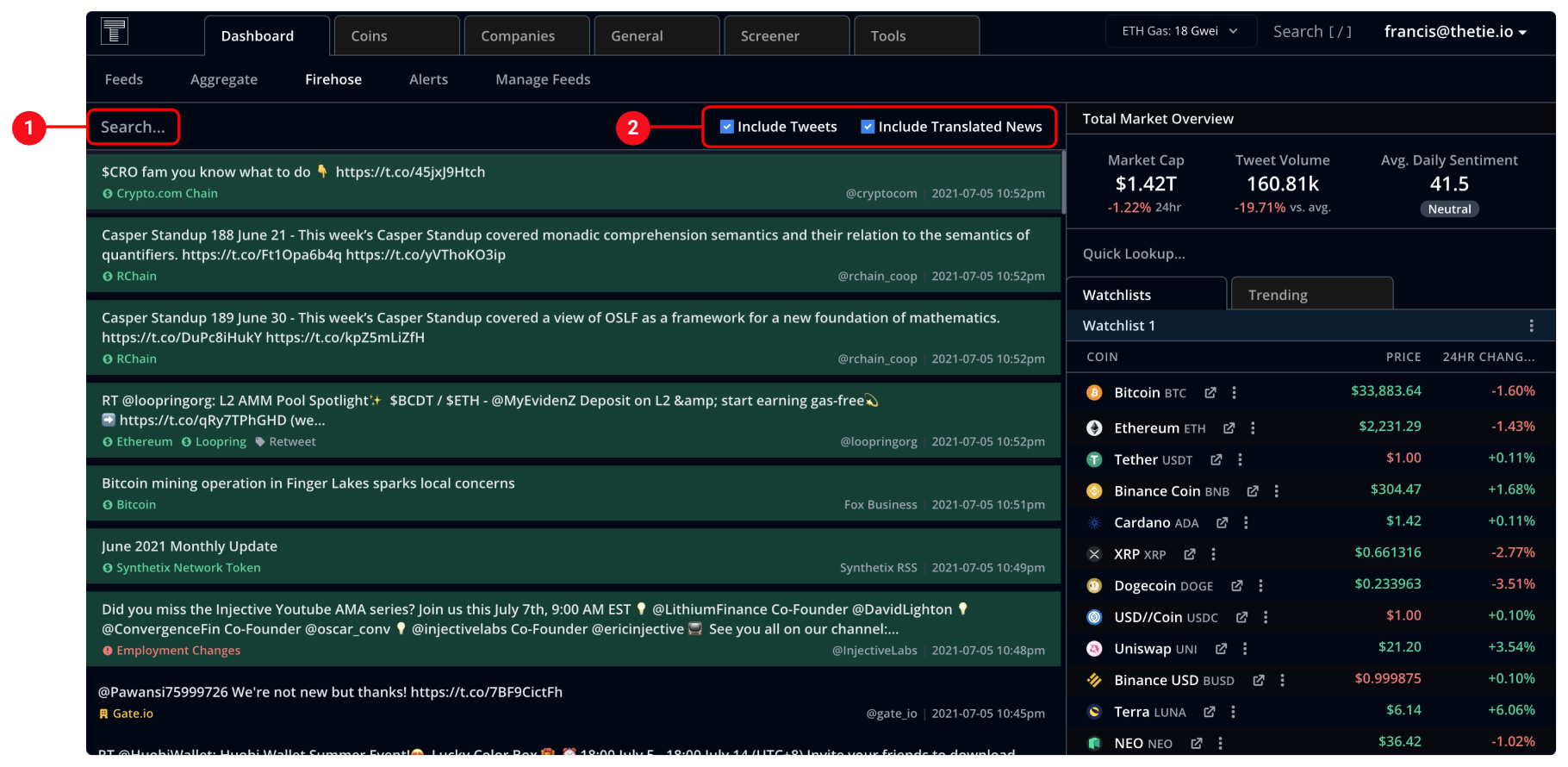
Task: Click the Binance Coin logo icon
Action: [1094, 491]
